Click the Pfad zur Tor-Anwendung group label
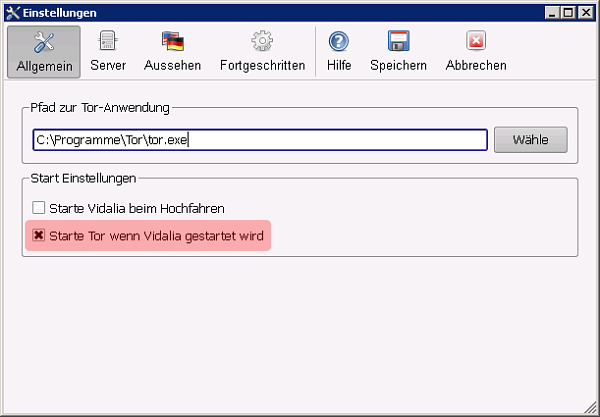The width and height of the screenshot is (600, 417). [x=100, y=108]
